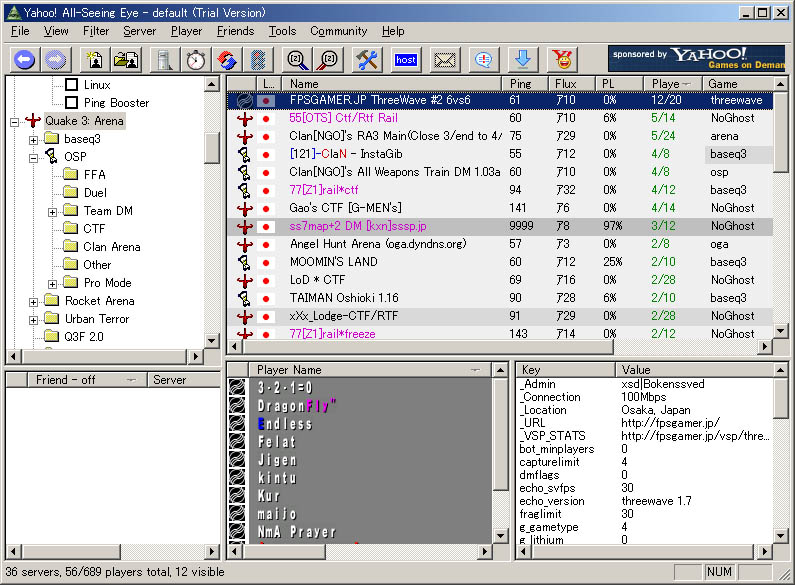
Task: Sort servers by the Ping column header
Action: pos(525,84)
